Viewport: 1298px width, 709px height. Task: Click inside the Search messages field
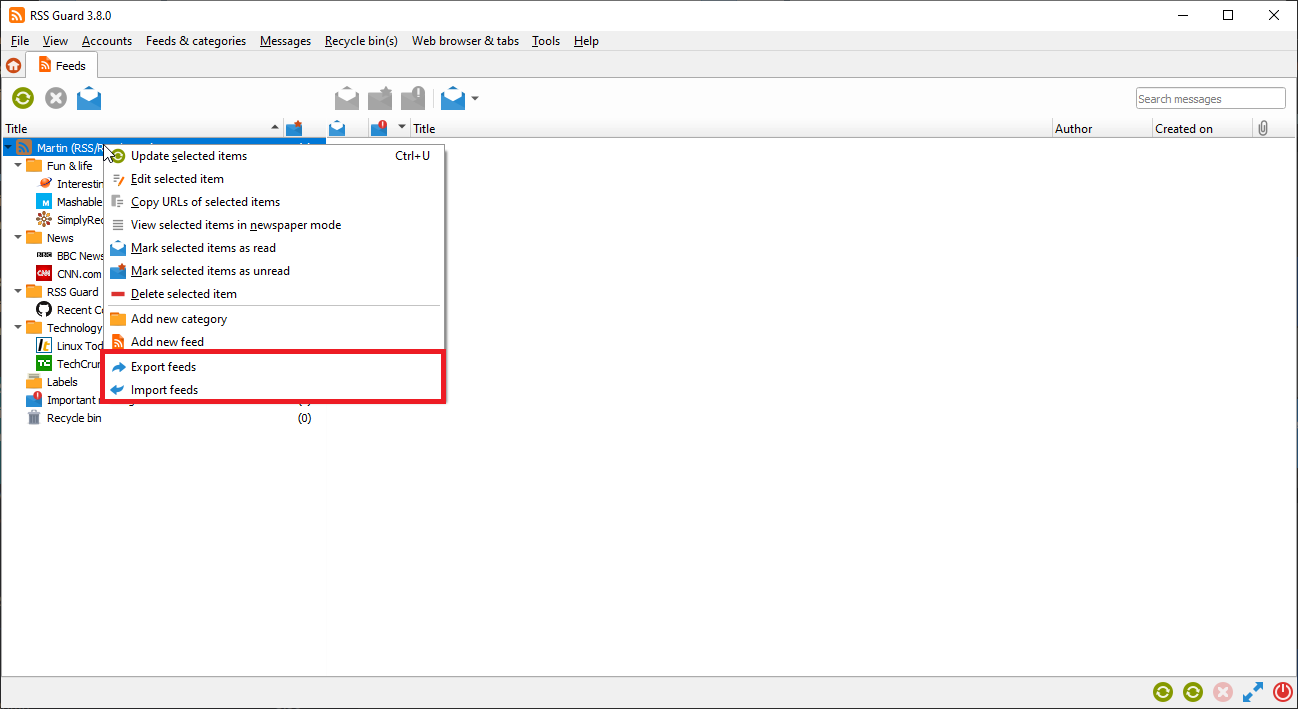click(1210, 99)
